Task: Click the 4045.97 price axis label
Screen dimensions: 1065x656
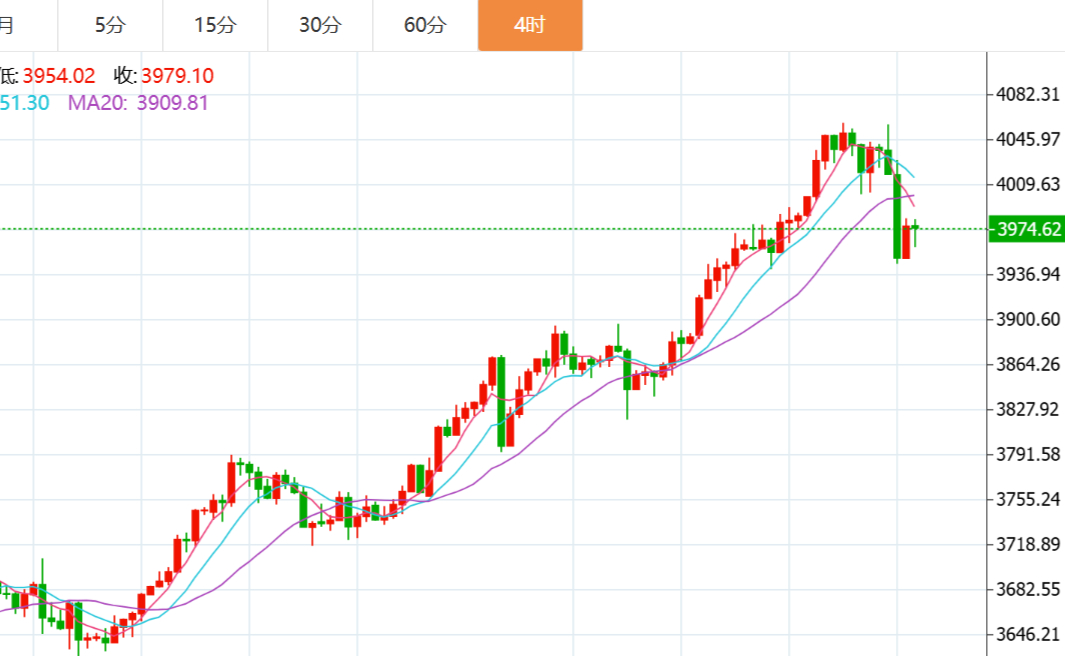Action: (1028, 139)
